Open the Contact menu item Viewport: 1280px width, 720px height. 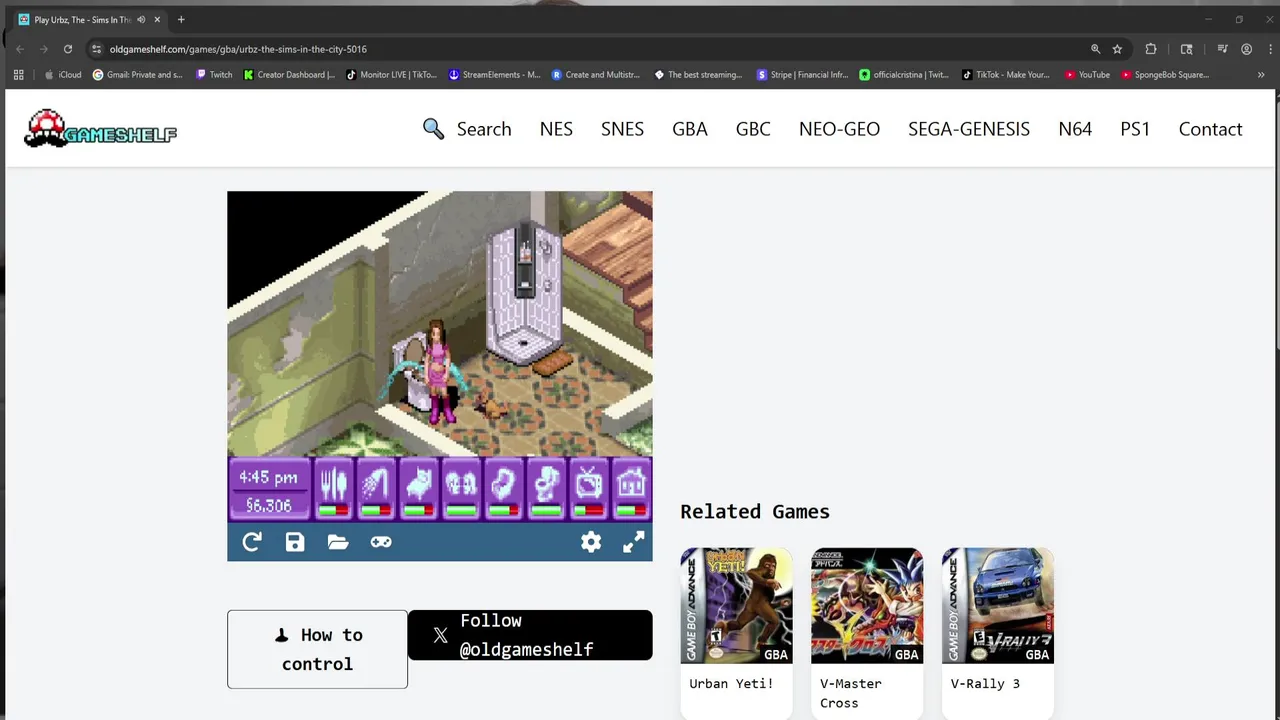point(1210,129)
